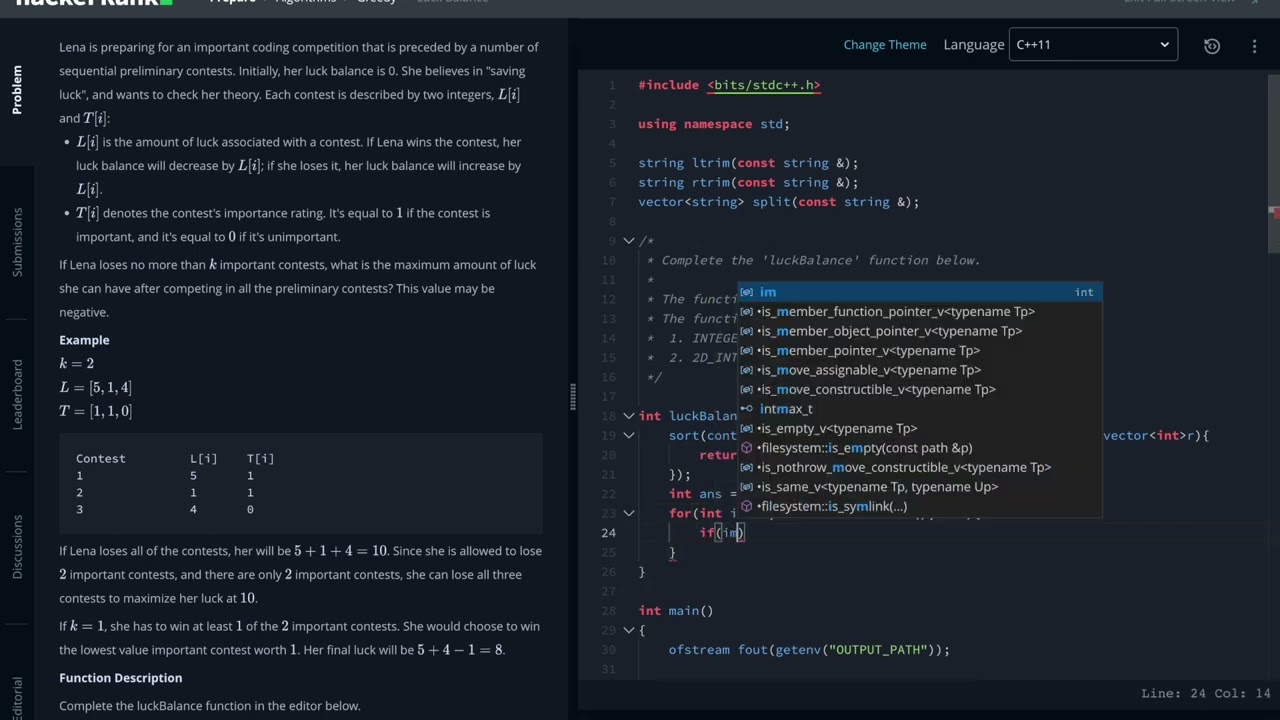Switch to the Submissions side tab
This screenshot has width=1280, height=720.
17,242
